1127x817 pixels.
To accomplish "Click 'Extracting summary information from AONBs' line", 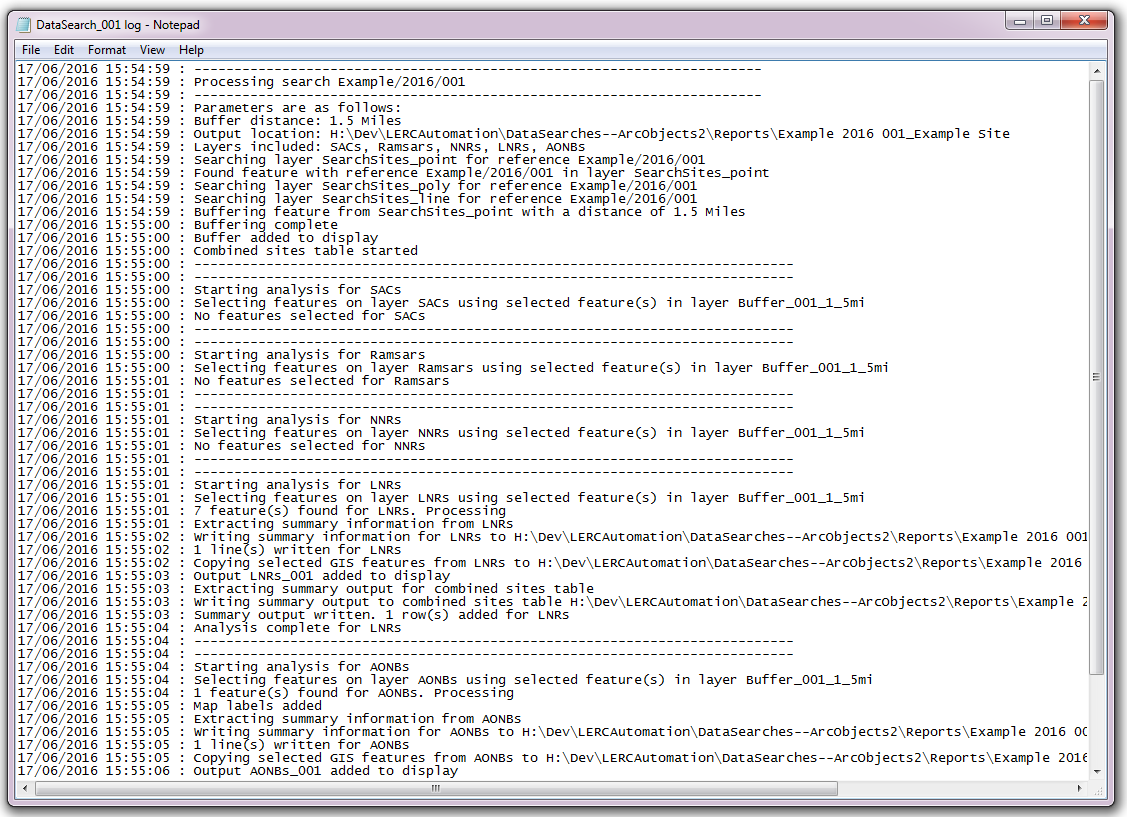I will [270, 719].
